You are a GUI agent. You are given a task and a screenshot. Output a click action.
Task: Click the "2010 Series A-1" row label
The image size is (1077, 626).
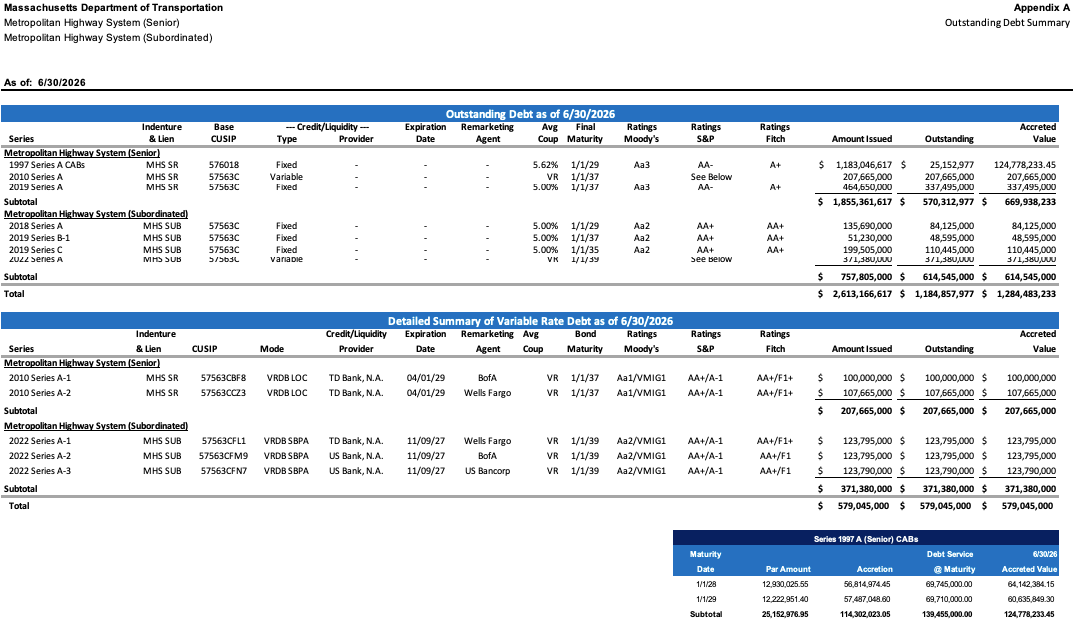point(40,378)
